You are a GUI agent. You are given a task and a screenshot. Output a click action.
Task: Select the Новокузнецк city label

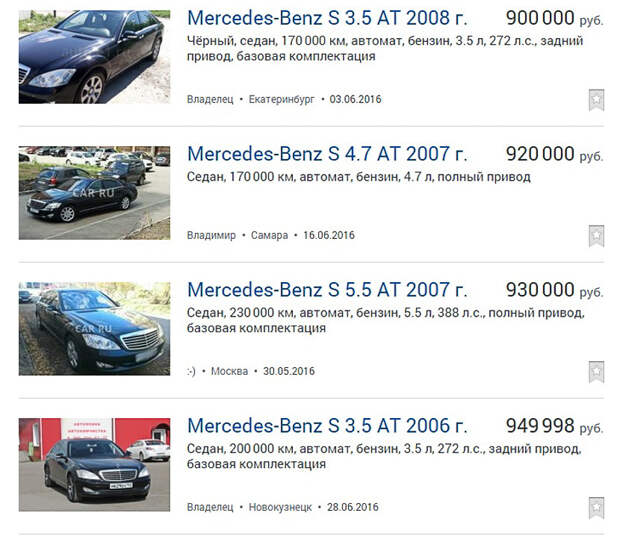pos(280,507)
